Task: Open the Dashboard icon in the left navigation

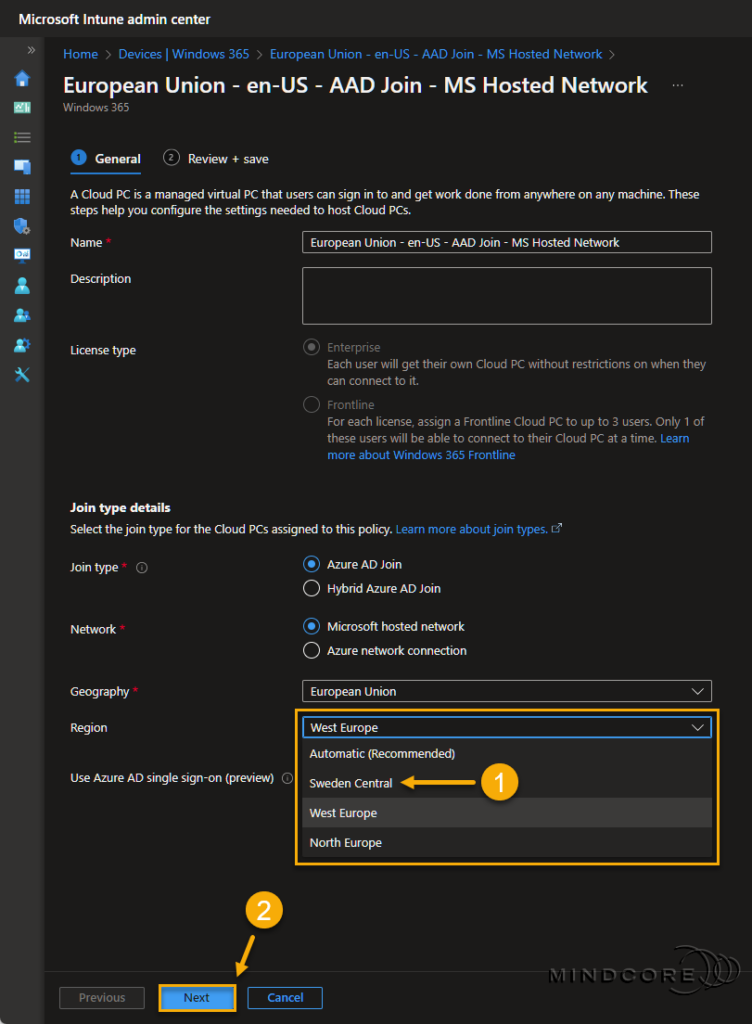Action: coord(22,108)
